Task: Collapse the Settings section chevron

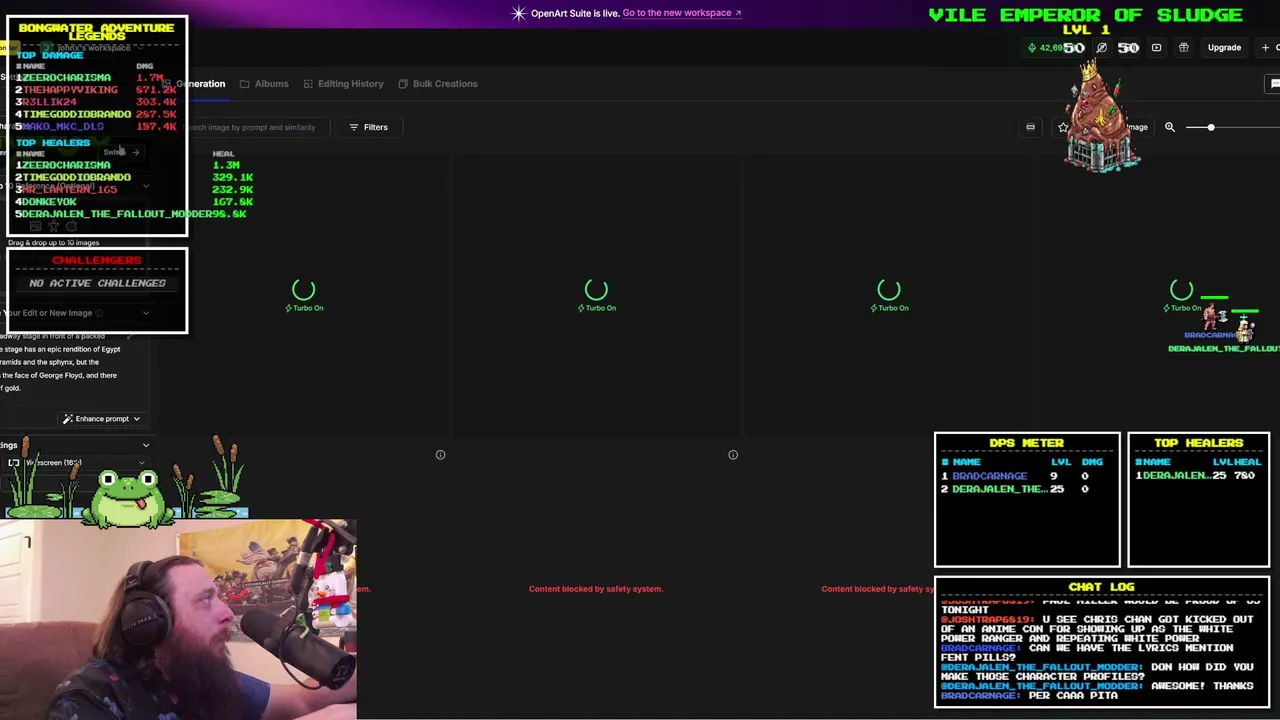Action: pyautogui.click(x=146, y=445)
